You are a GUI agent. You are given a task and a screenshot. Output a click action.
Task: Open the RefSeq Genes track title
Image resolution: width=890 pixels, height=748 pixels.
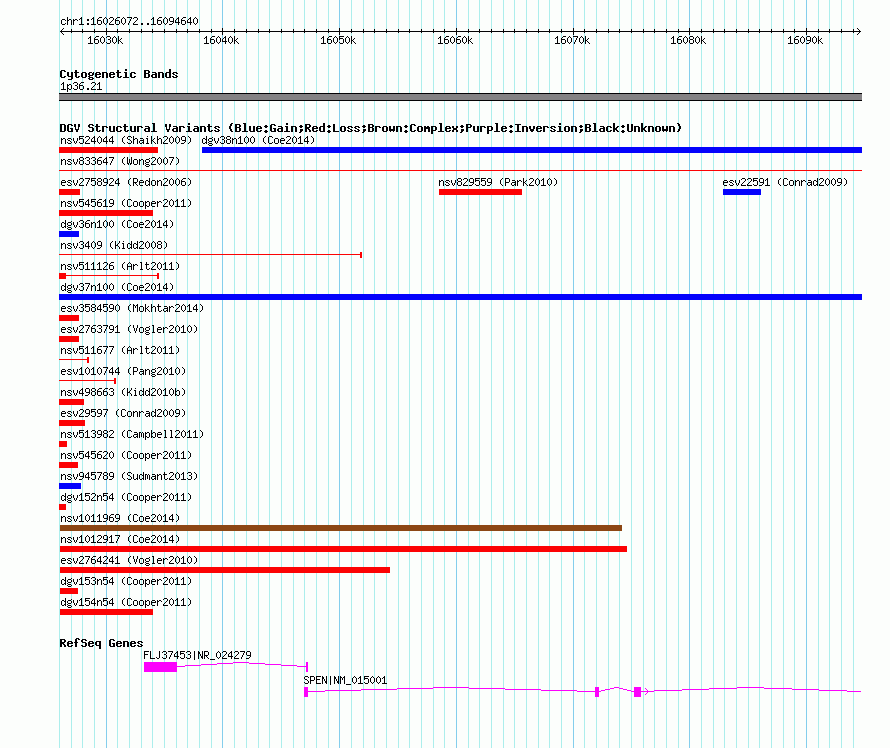[101, 643]
